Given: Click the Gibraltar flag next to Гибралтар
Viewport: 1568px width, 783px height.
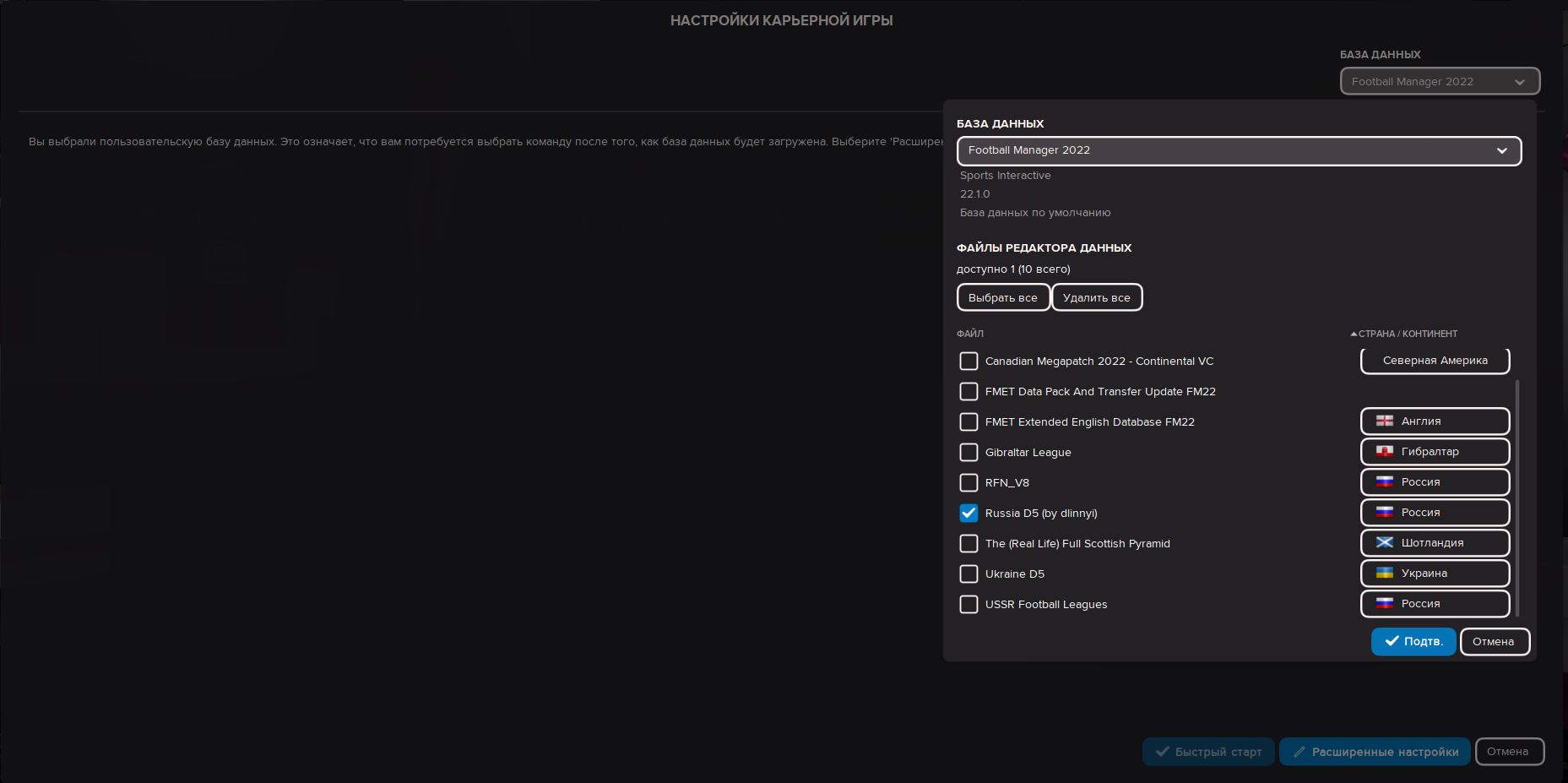Looking at the screenshot, I should pyautogui.click(x=1385, y=451).
